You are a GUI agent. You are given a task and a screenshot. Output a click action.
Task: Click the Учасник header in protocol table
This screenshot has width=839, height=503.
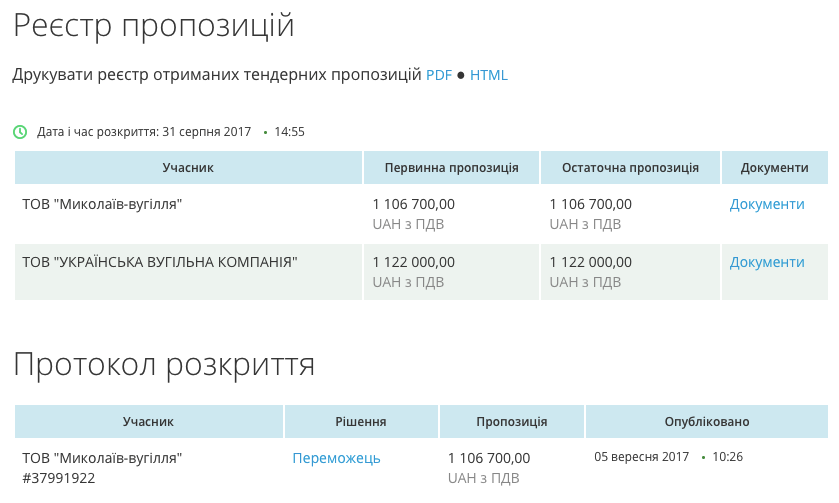tap(149, 422)
